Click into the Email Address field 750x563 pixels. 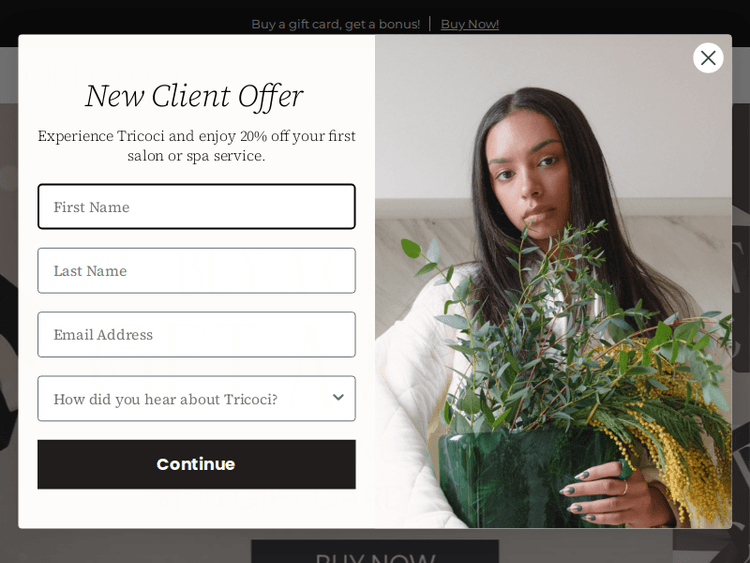(197, 334)
